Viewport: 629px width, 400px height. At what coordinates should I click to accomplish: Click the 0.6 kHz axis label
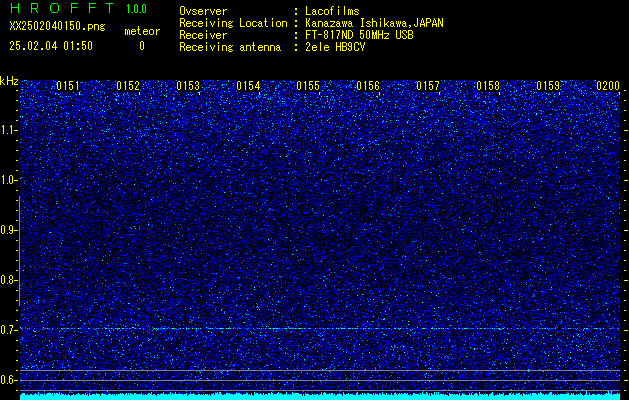(x=8, y=380)
